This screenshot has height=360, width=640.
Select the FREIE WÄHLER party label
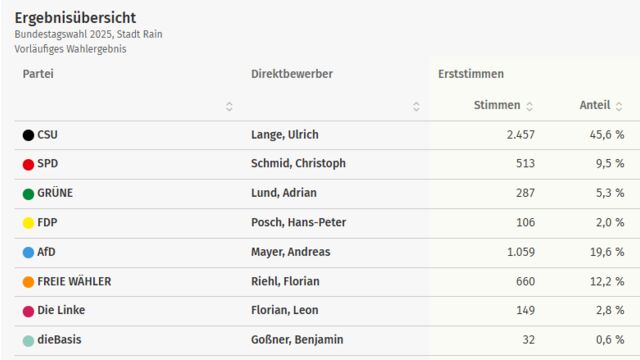[x=74, y=281]
